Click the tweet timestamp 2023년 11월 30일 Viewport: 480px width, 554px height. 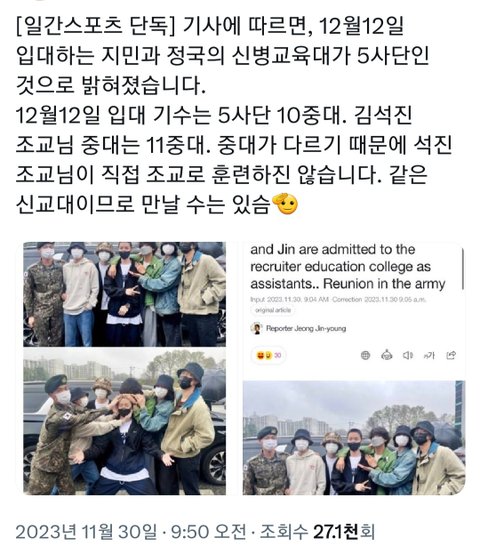click(x=87, y=532)
